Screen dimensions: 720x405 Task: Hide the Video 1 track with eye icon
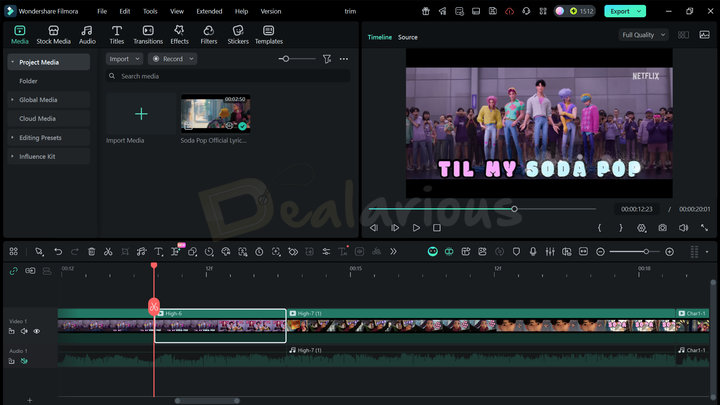pyautogui.click(x=37, y=331)
